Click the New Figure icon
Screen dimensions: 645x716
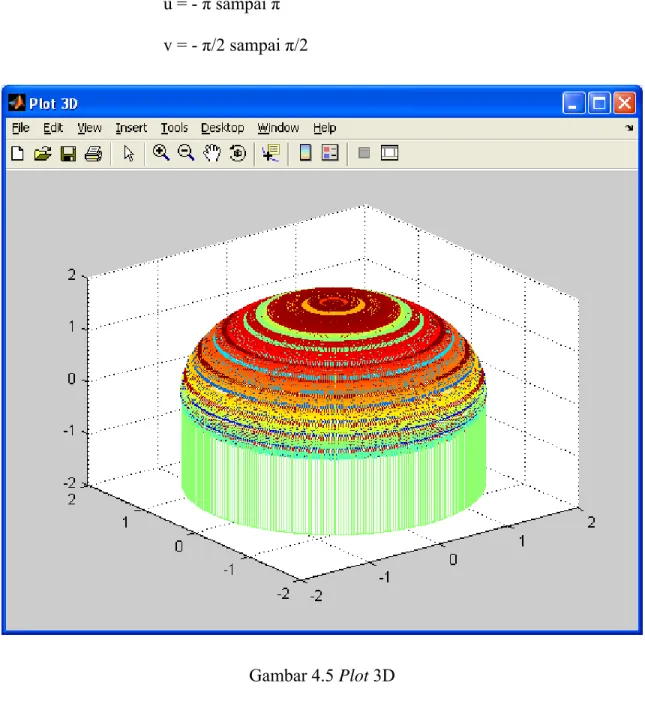(17, 153)
